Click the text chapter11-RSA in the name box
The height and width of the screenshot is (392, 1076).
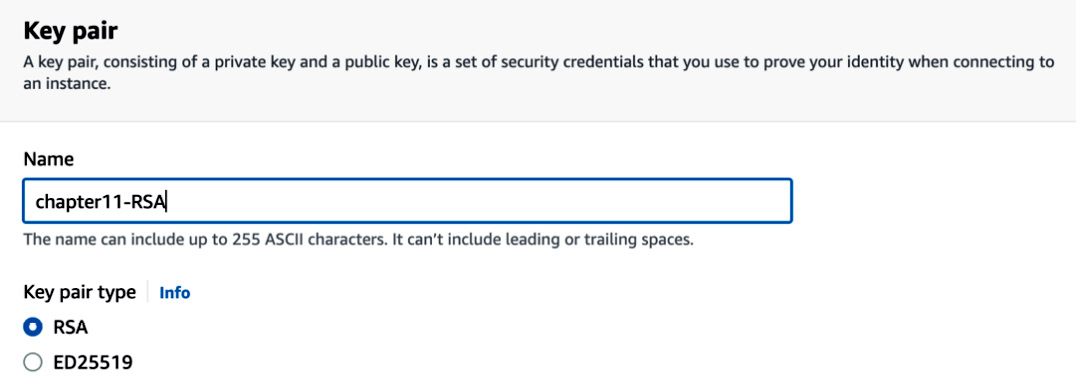(x=101, y=202)
